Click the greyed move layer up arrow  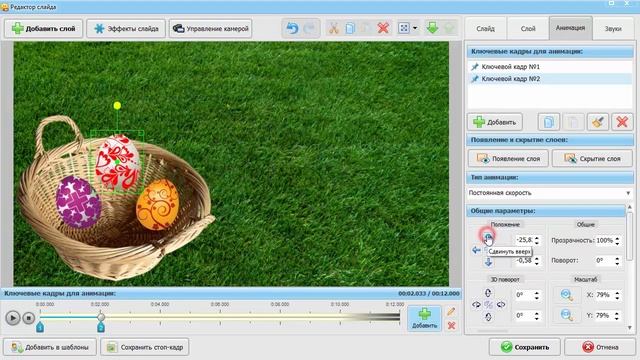(x=449, y=28)
